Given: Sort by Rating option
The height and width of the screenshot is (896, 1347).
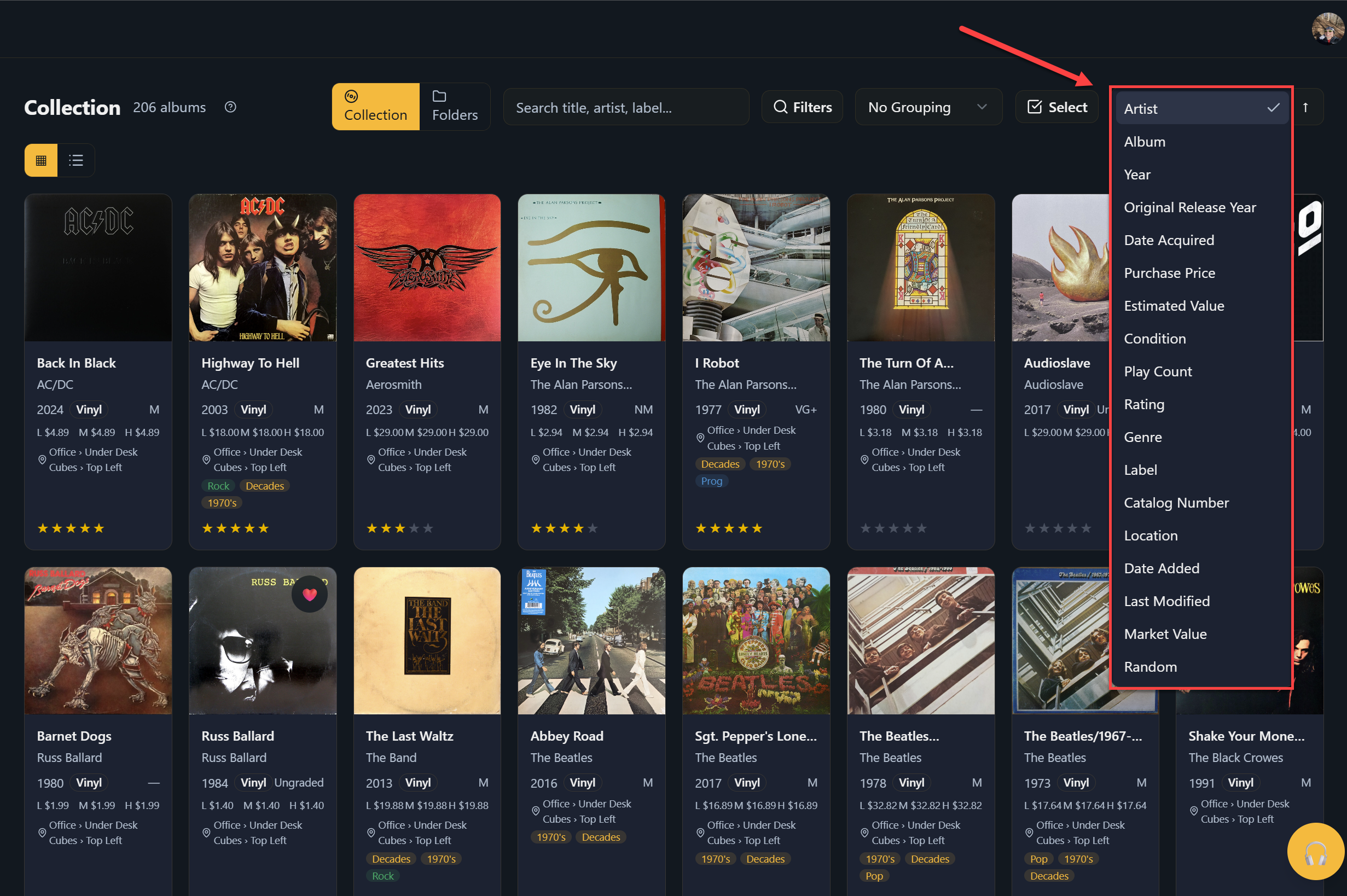Looking at the screenshot, I should tap(1202, 405).
